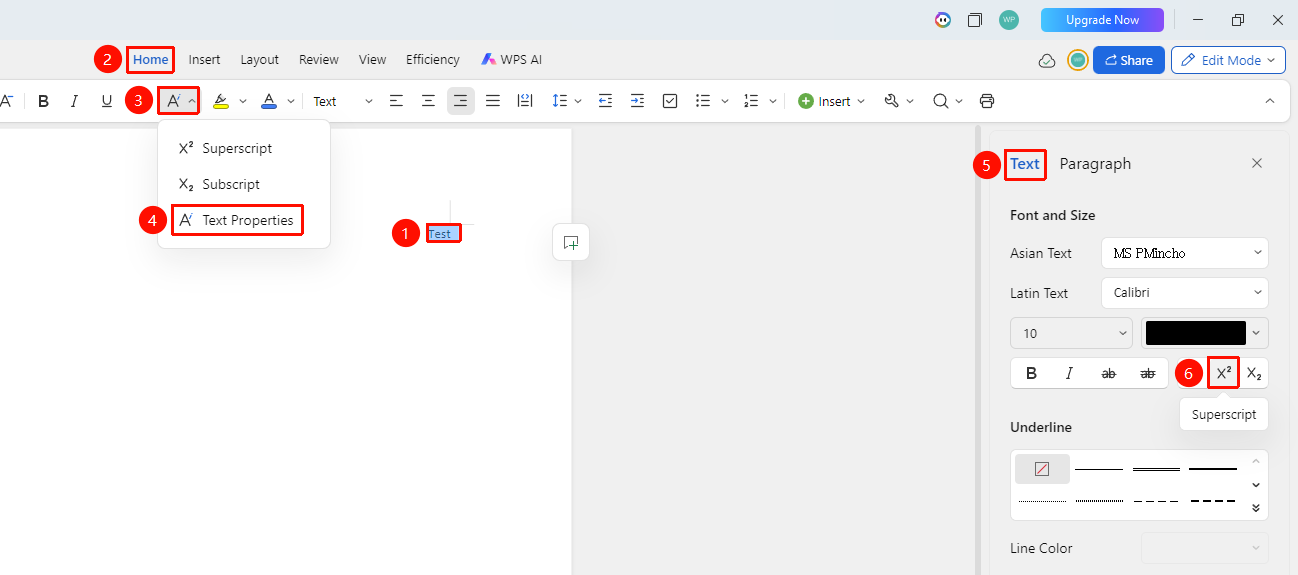Click the Upgrade Now button
1298x575 pixels.
[1102, 20]
